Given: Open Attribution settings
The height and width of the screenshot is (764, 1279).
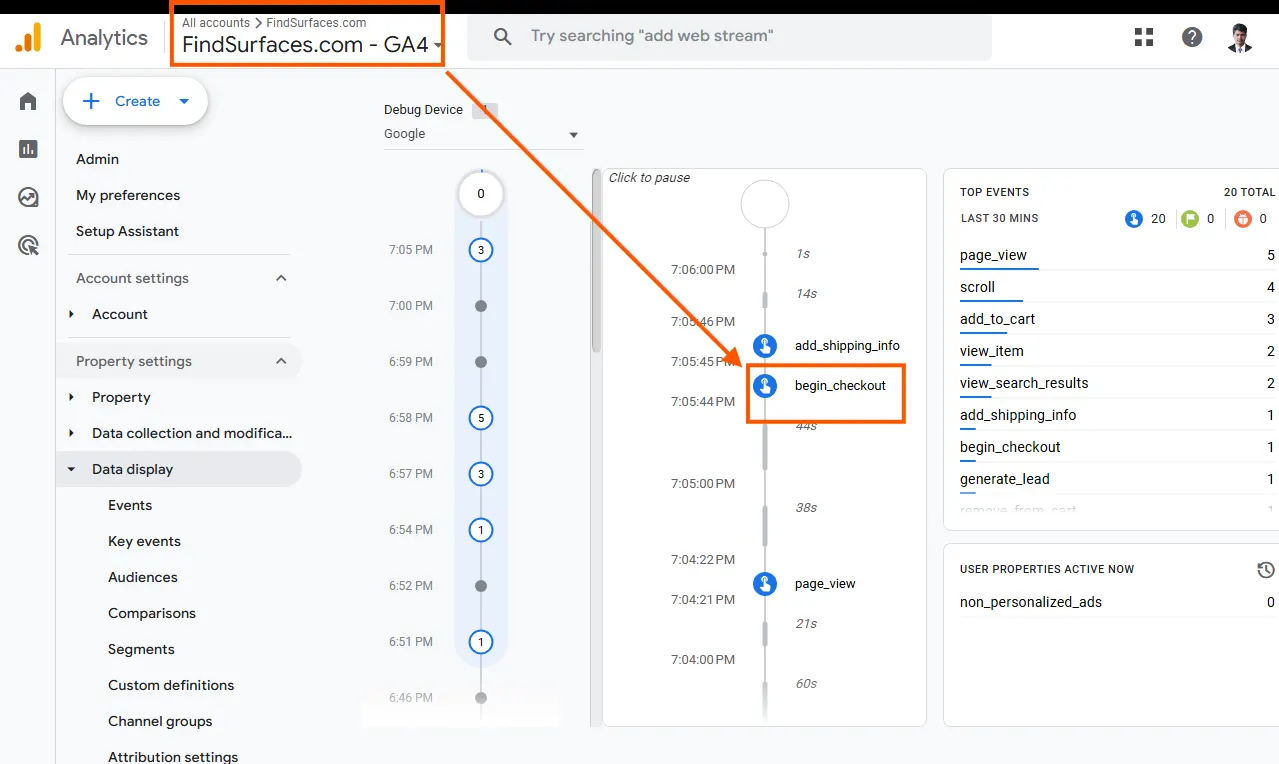Looking at the screenshot, I should 173,757.
